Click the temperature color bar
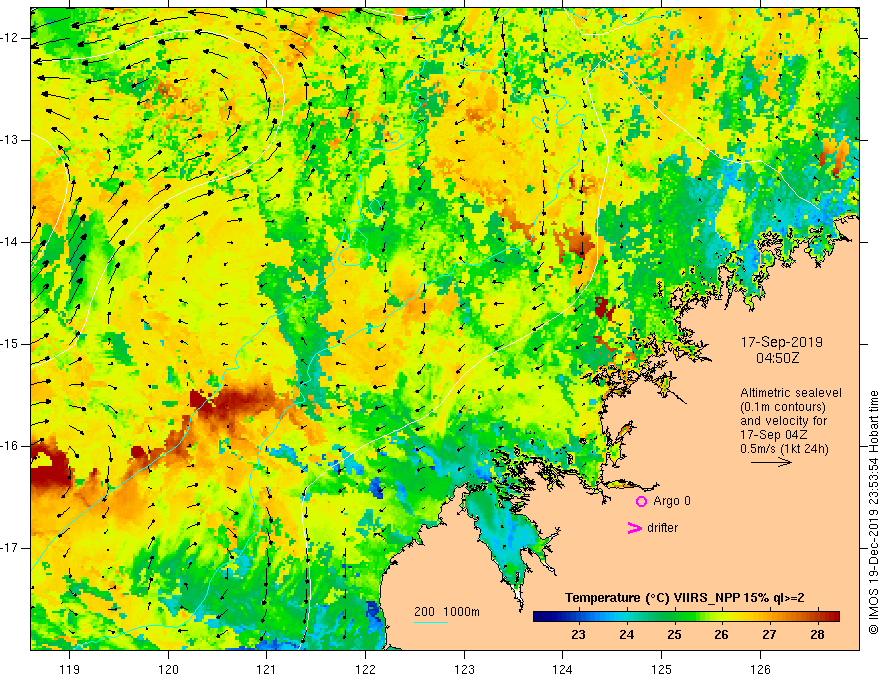880x680 pixels. coord(686,617)
